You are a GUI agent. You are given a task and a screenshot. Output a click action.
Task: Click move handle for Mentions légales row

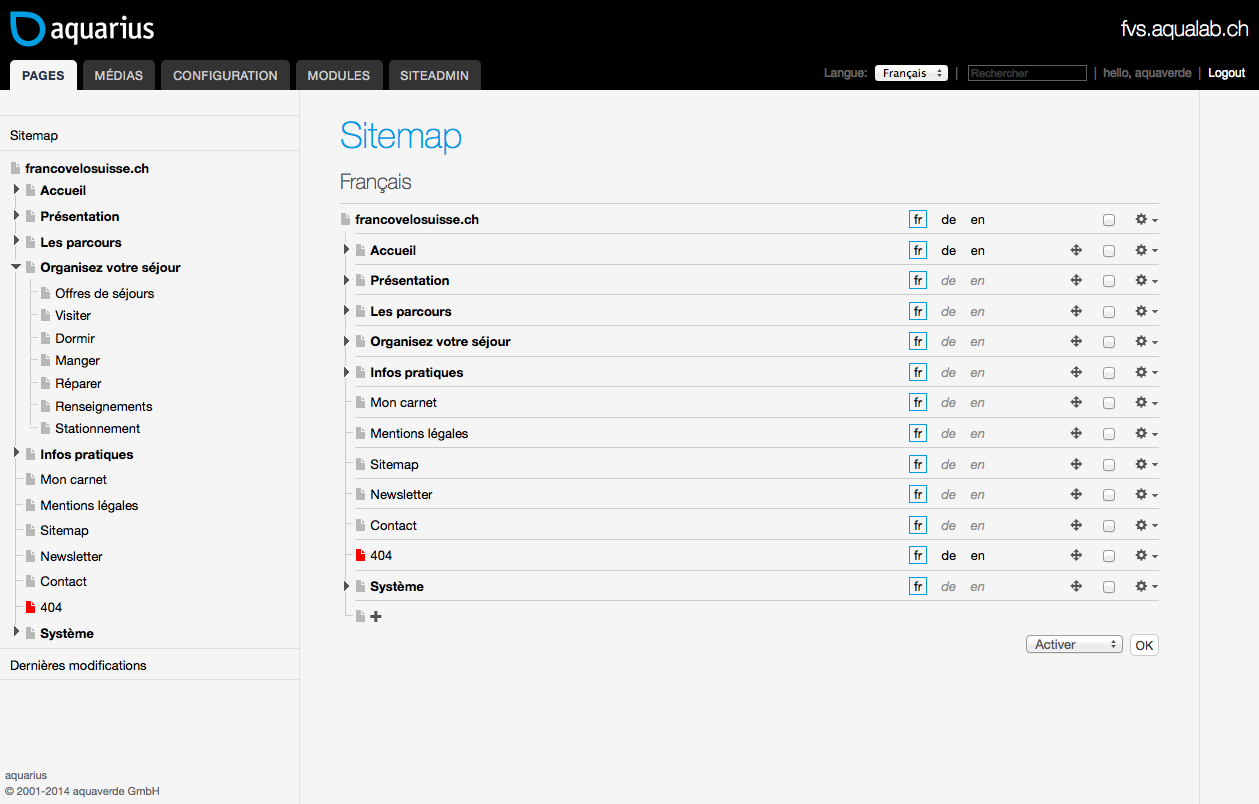click(1076, 434)
